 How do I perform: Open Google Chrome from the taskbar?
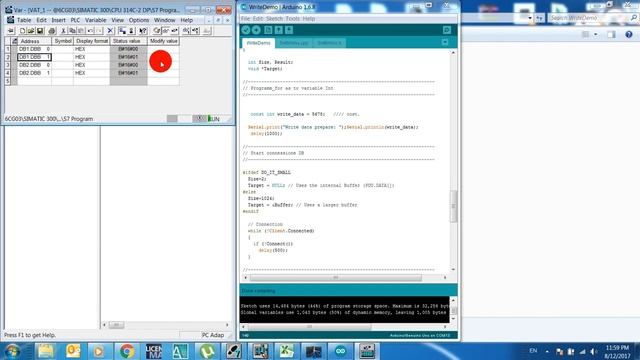[127, 351]
